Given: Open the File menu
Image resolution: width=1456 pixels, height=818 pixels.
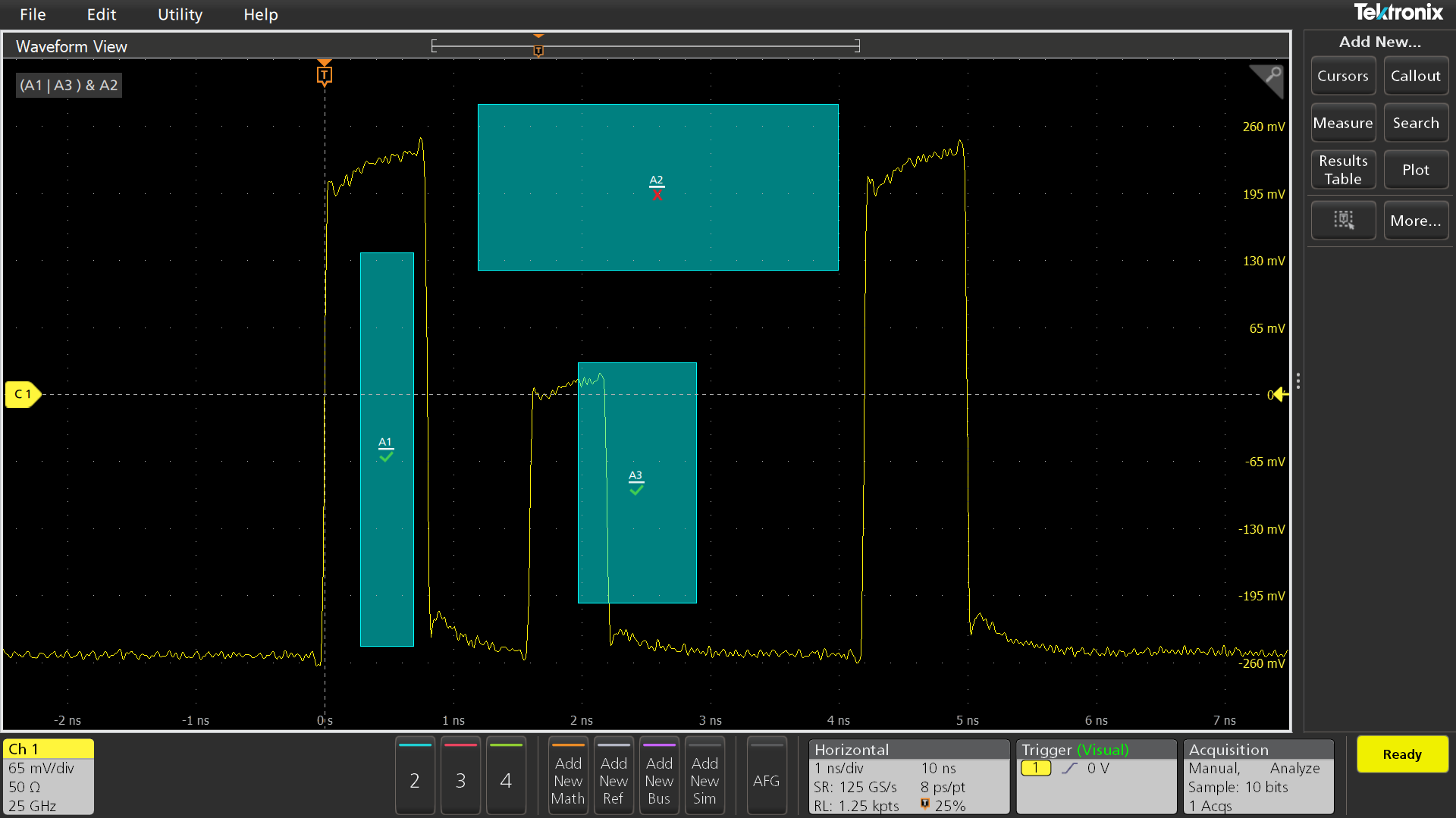Looking at the screenshot, I should pos(33,14).
